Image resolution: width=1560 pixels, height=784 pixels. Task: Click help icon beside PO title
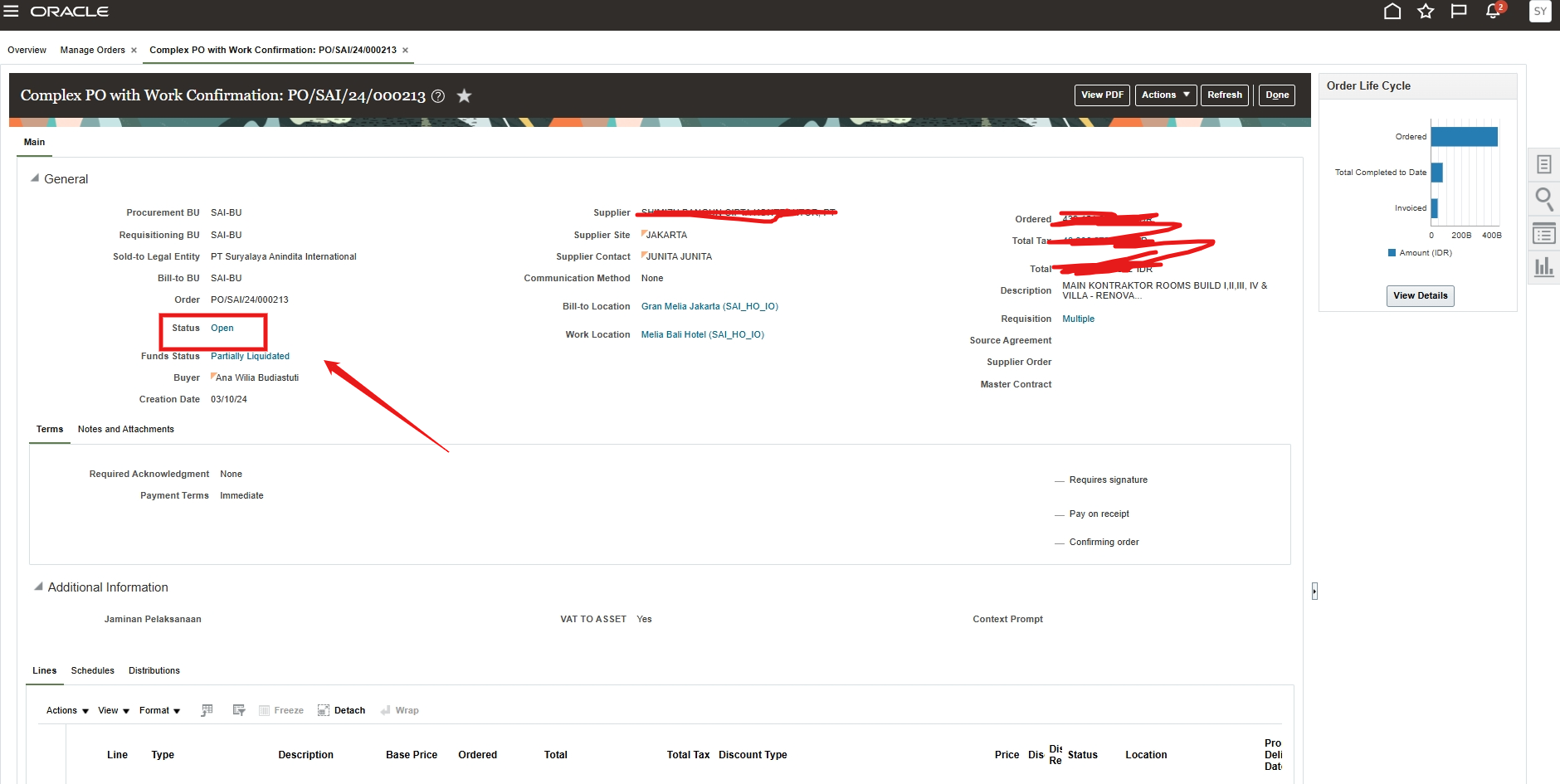tap(438, 96)
